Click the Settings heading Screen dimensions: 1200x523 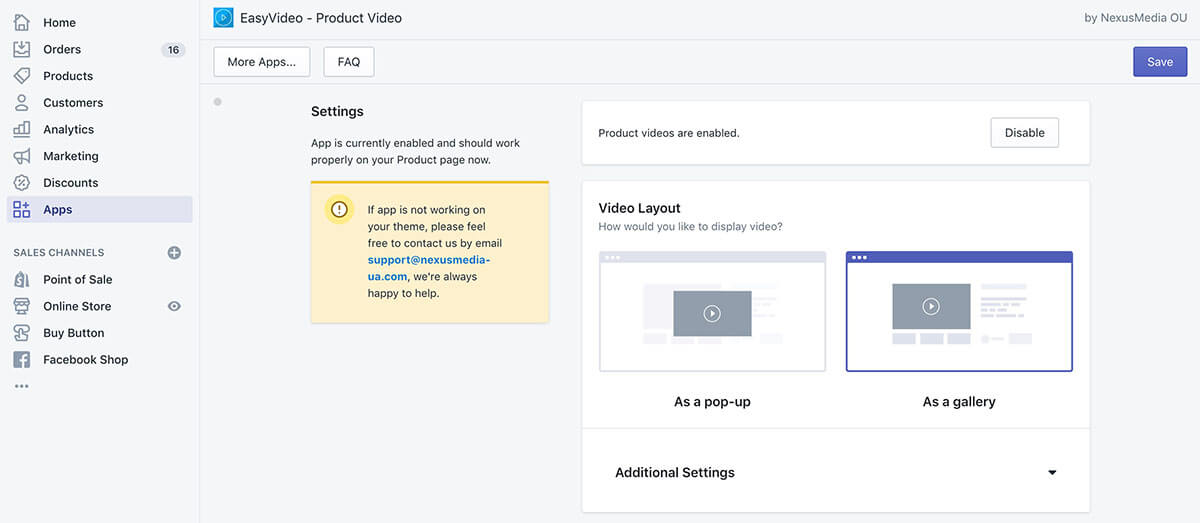[337, 112]
